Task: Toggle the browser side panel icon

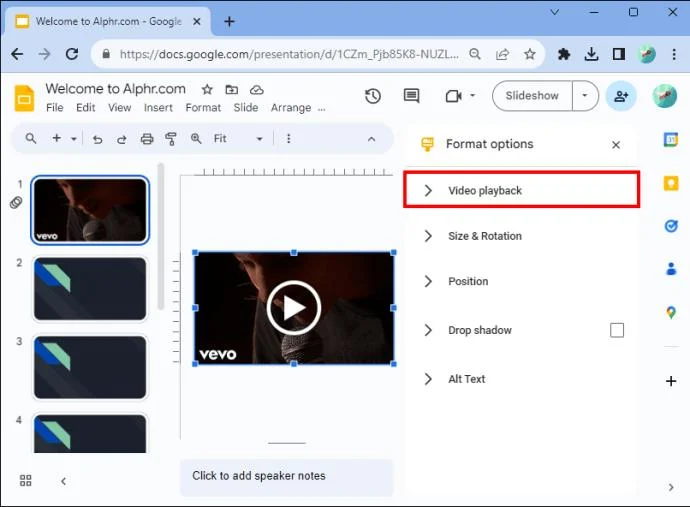Action: (x=619, y=54)
